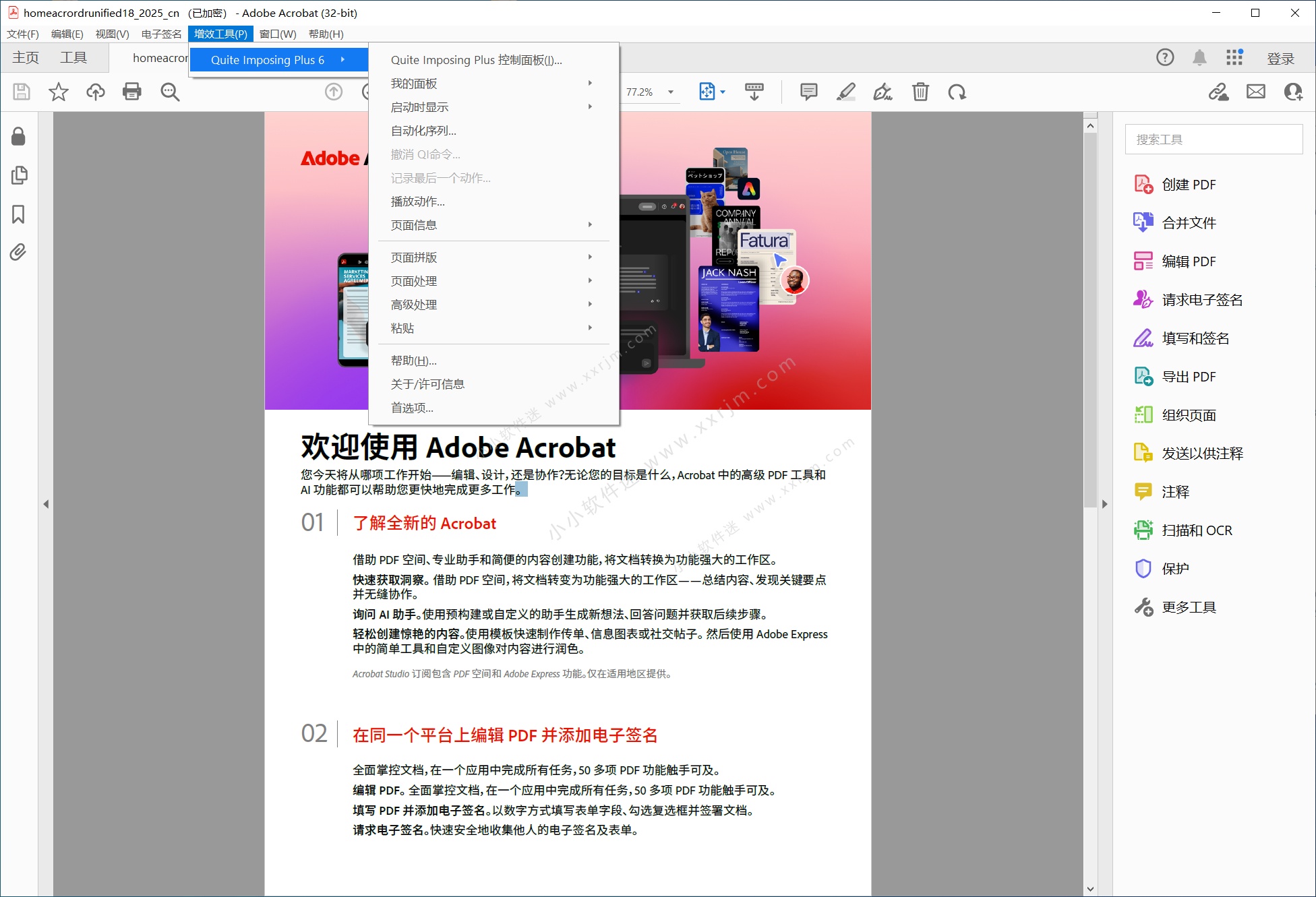Viewport: 1316px width, 897px height.
Task: Upload document to cloud storage
Action: [95, 92]
